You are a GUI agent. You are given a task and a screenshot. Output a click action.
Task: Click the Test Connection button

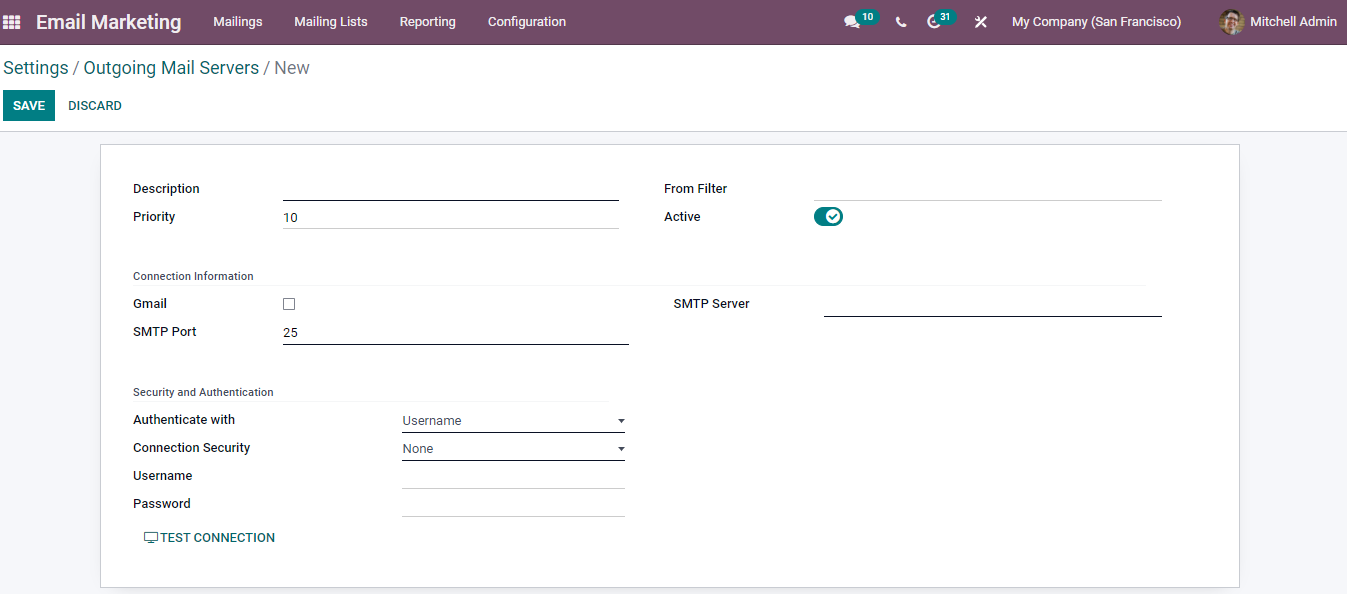pyautogui.click(x=209, y=538)
